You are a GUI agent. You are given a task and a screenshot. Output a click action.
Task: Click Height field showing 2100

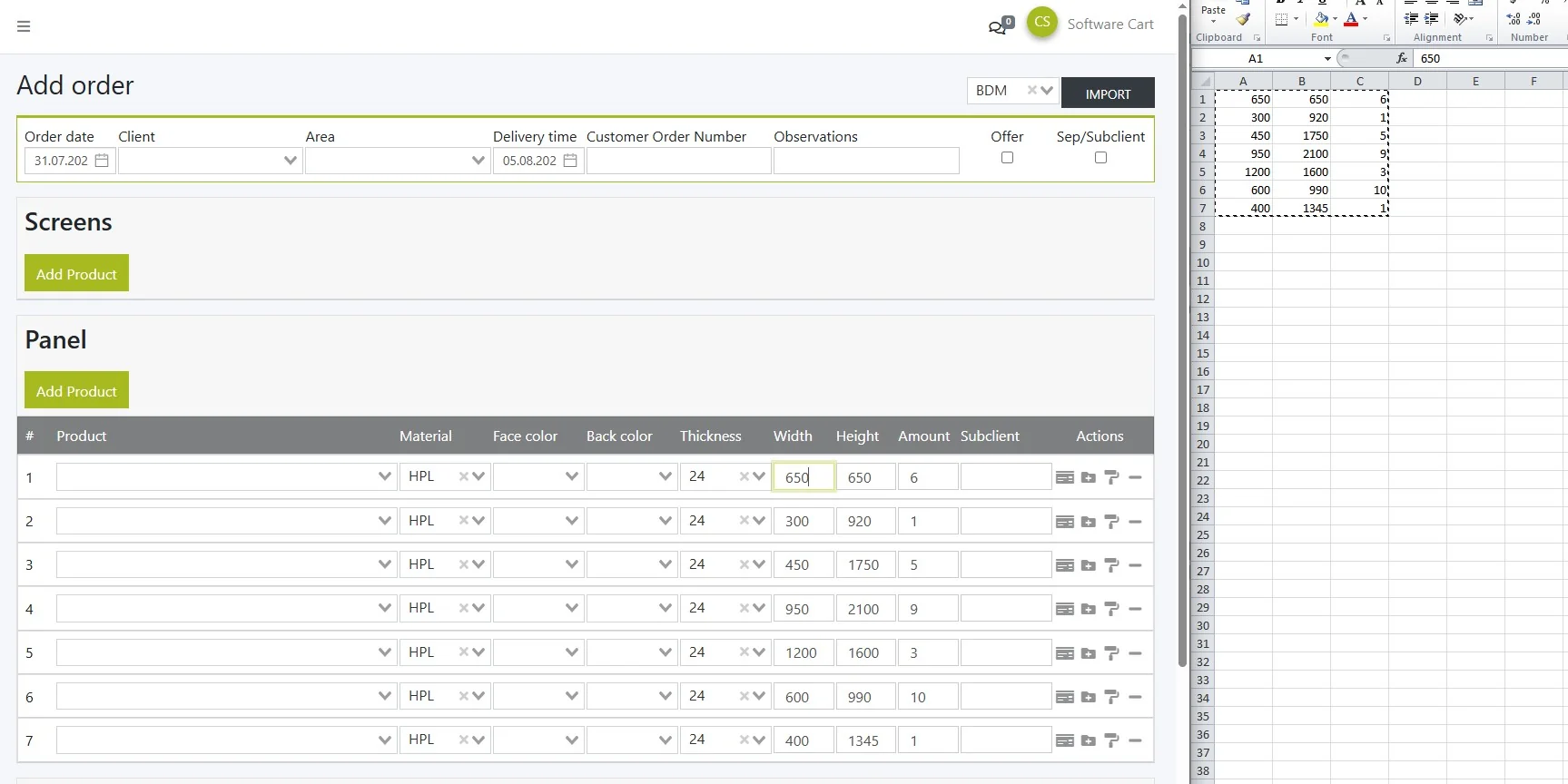865,609
